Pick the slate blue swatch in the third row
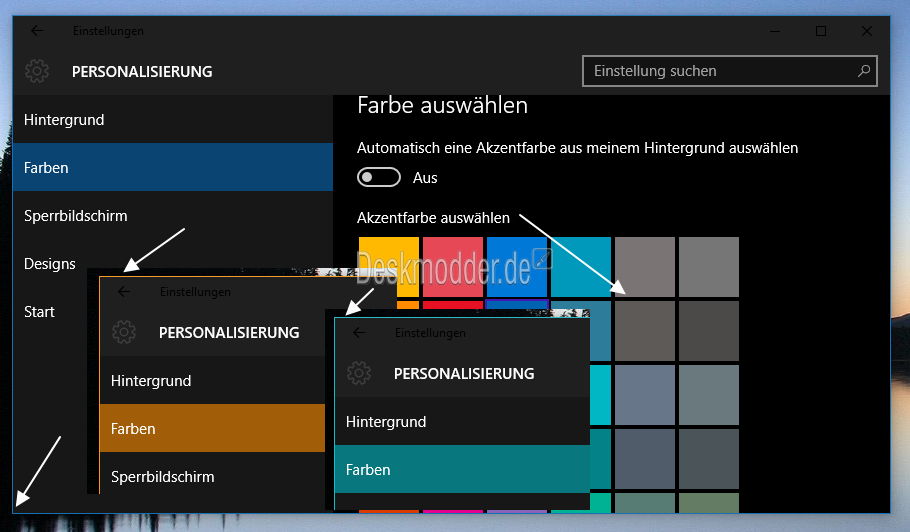Image resolution: width=910 pixels, height=532 pixels. (645, 395)
